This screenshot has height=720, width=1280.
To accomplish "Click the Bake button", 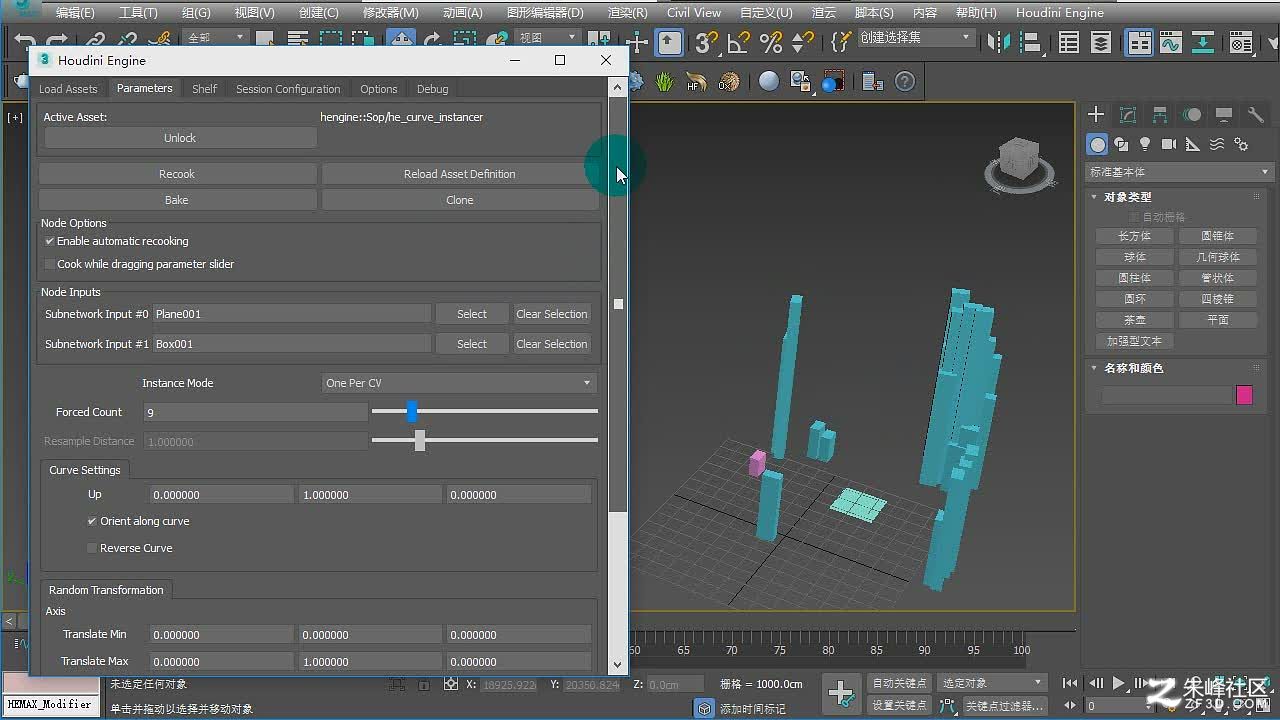I will [177, 200].
